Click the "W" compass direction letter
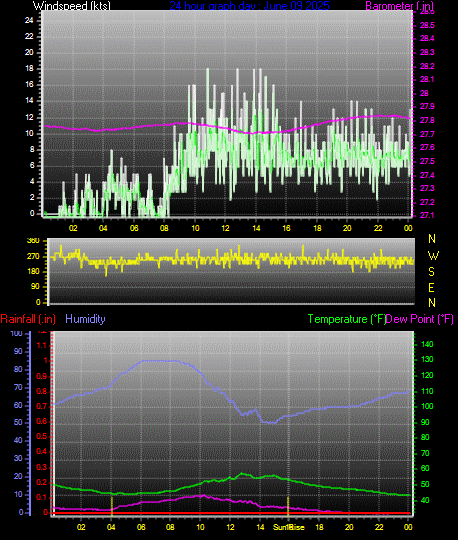 (433, 256)
